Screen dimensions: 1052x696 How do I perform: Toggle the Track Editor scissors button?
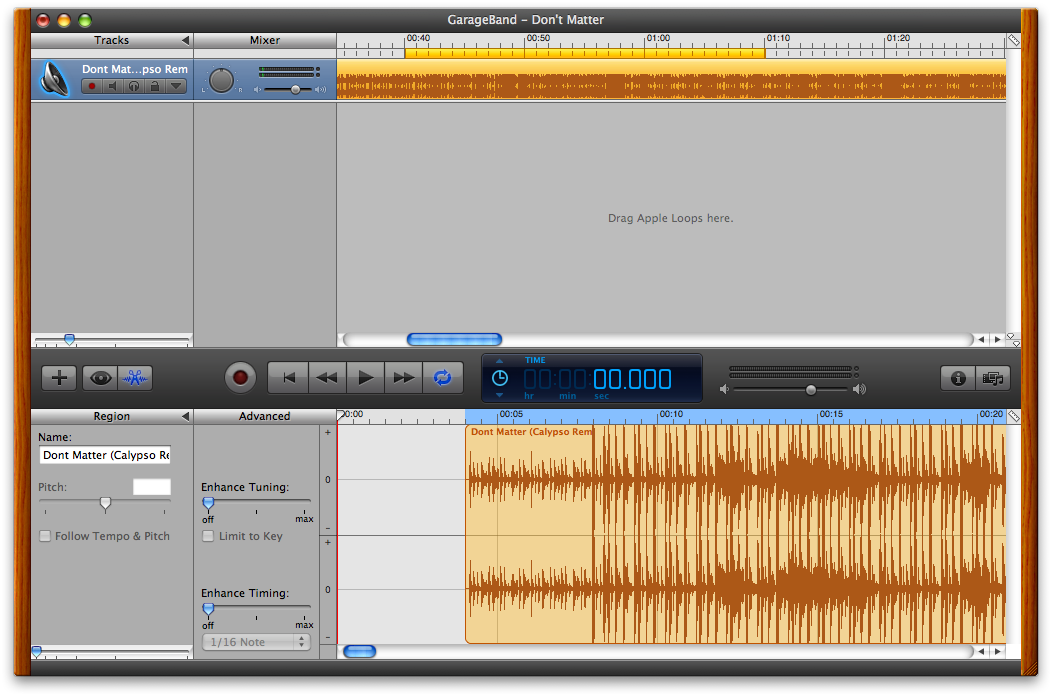coord(135,378)
